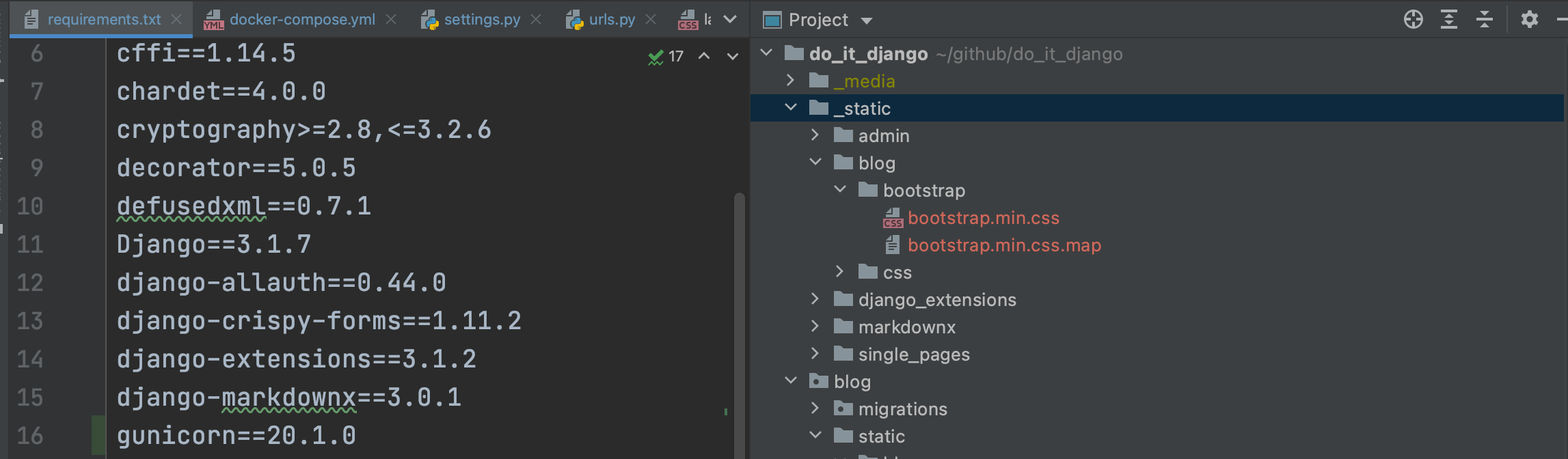This screenshot has width=1568, height=459.
Task: Click the green change marker at line 16
Action: (x=98, y=436)
